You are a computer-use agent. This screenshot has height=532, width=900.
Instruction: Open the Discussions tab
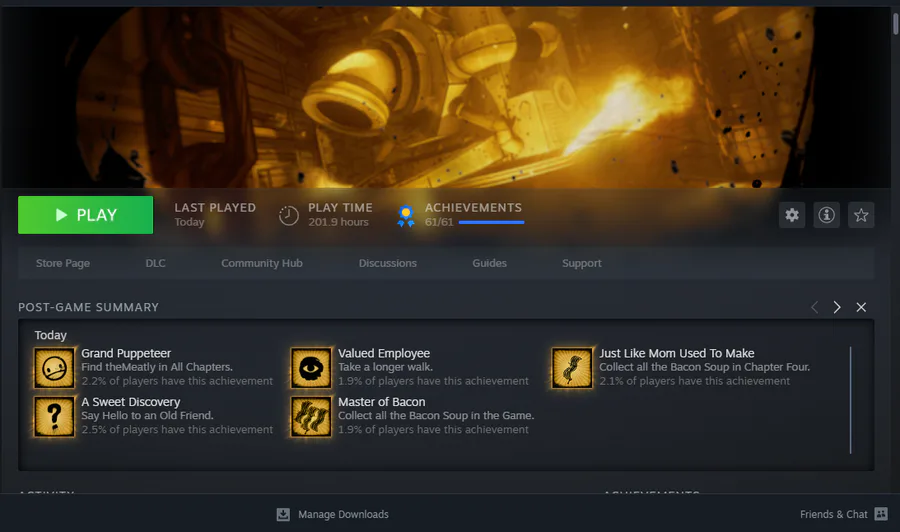[x=387, y=263]
